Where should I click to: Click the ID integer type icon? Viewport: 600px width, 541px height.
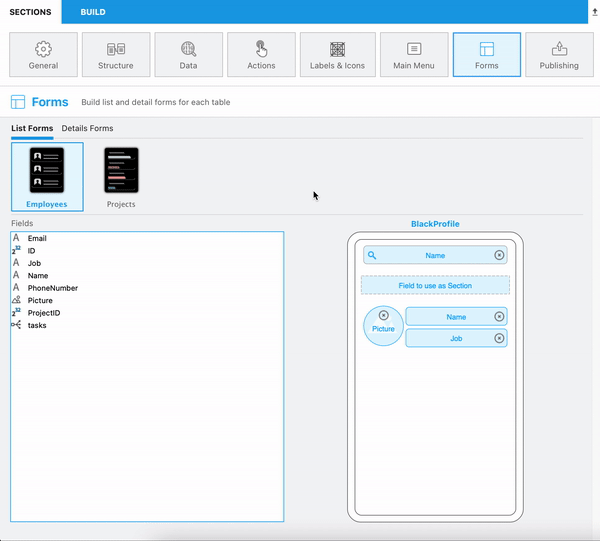tap(16, 250)
